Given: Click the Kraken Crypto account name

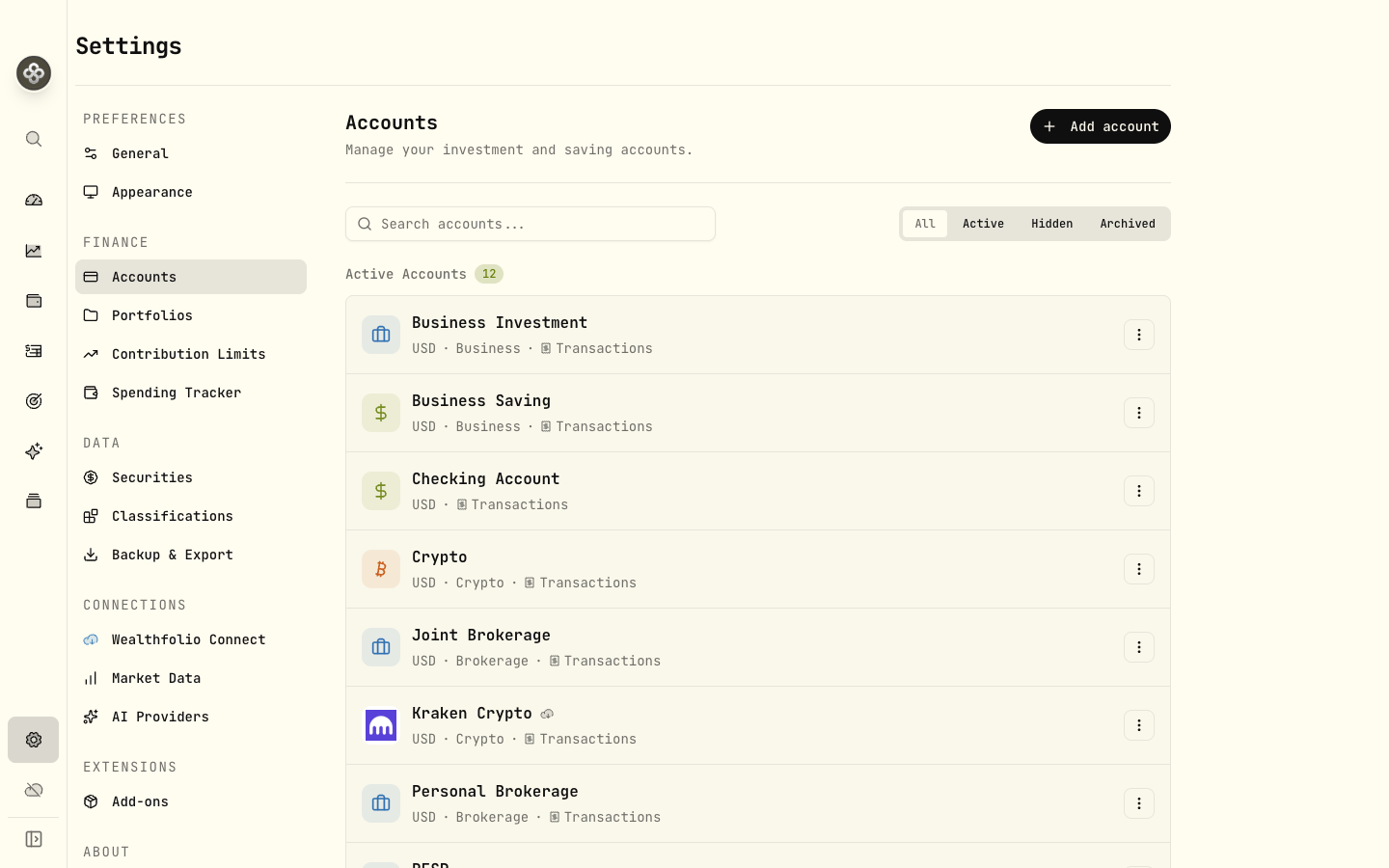Looking at the screenshot, I should (x=472, y=713).
